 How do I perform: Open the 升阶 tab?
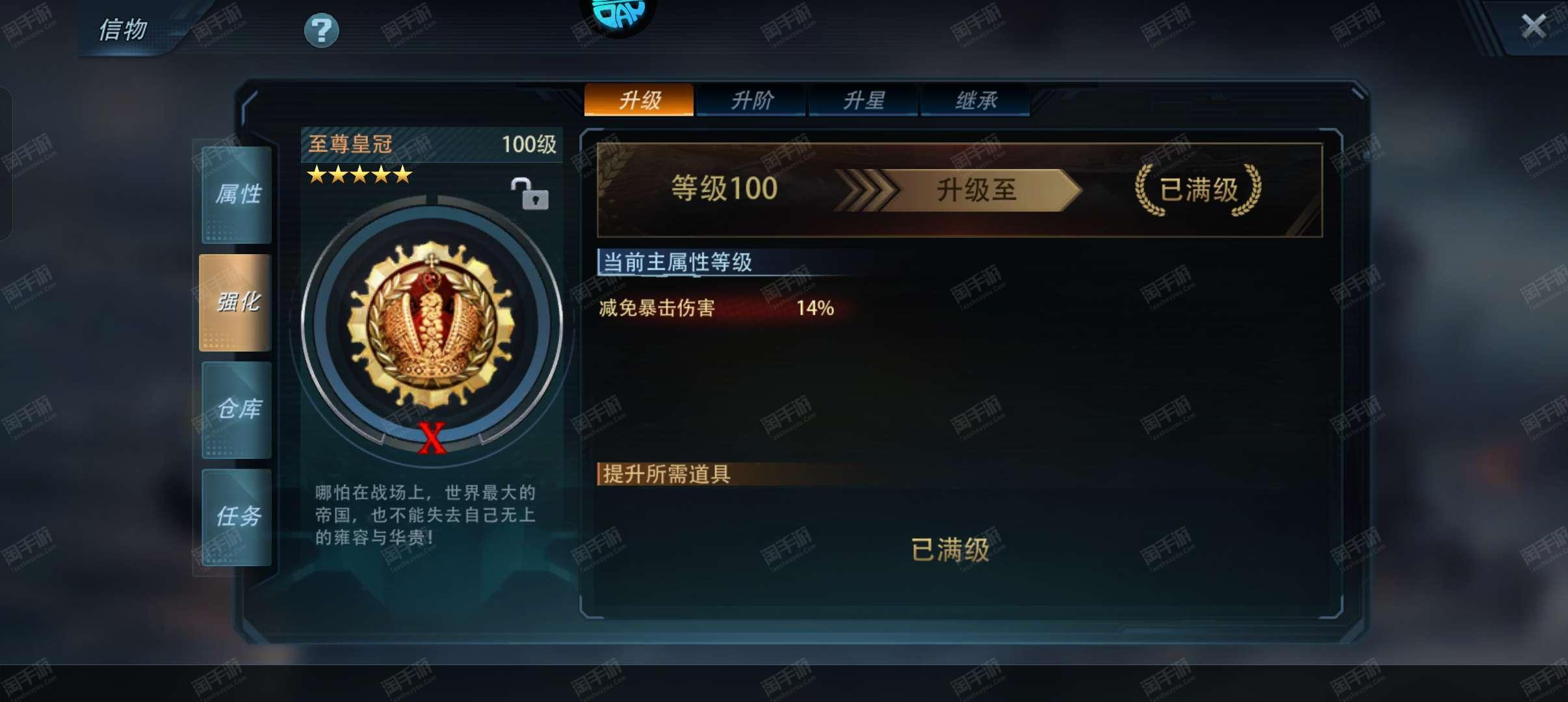(x=751, y=101)
